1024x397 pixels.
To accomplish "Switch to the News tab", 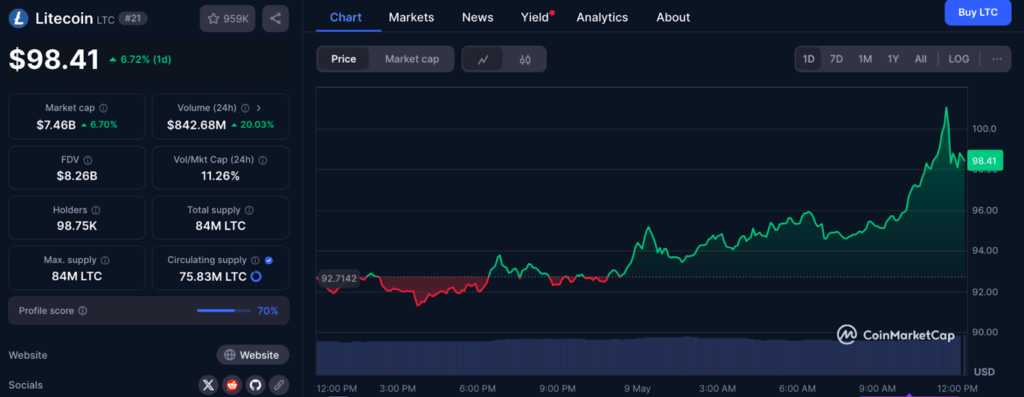I will tap(477, 18).
